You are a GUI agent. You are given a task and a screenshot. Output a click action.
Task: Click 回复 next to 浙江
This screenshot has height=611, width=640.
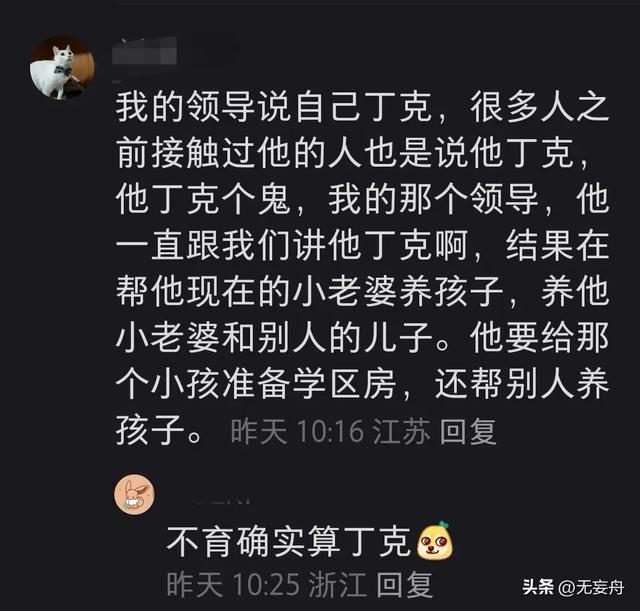coord(404,584)
